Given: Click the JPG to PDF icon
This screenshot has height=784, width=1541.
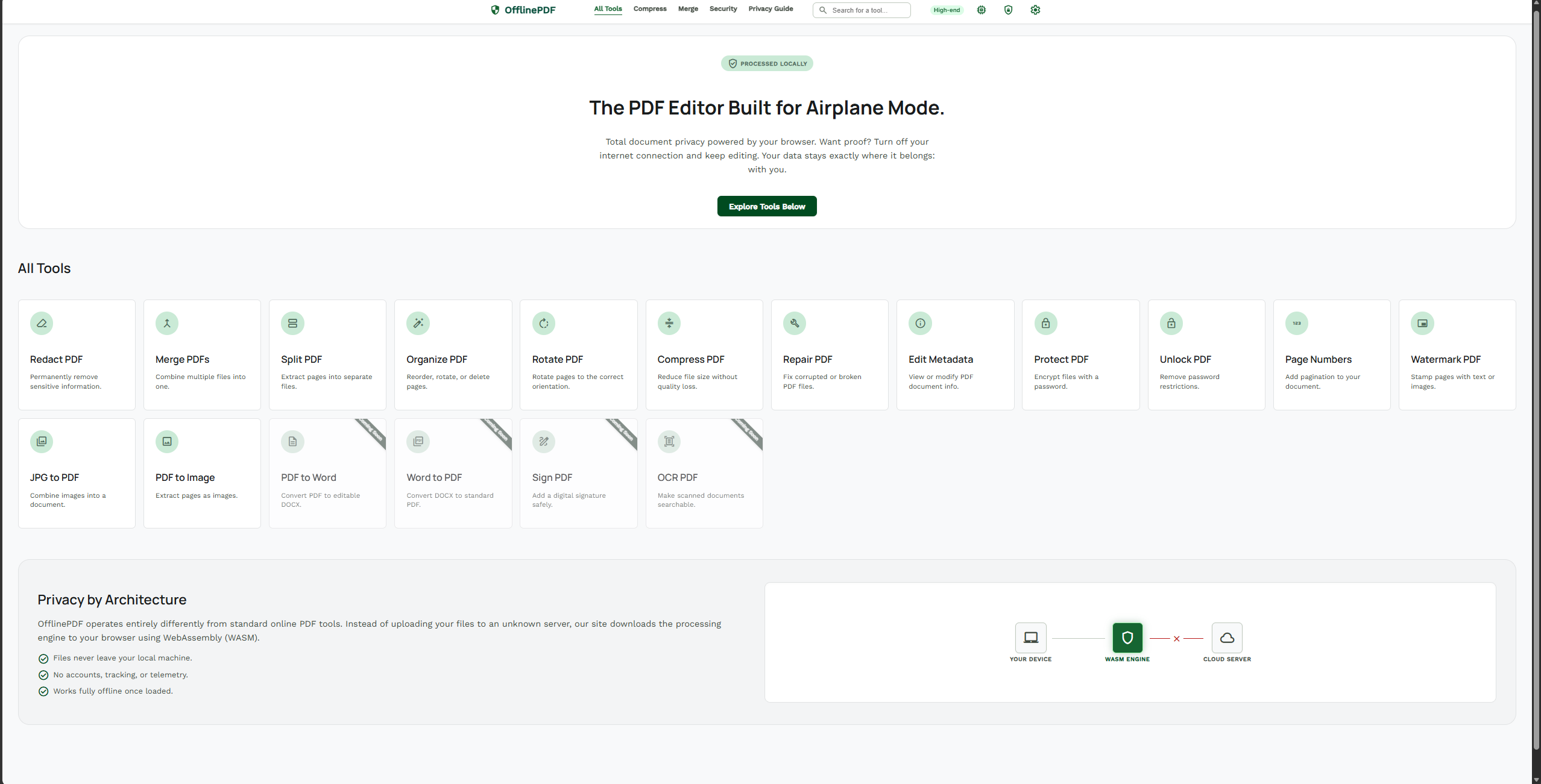Looking at the screenshot, I should 42,442.
